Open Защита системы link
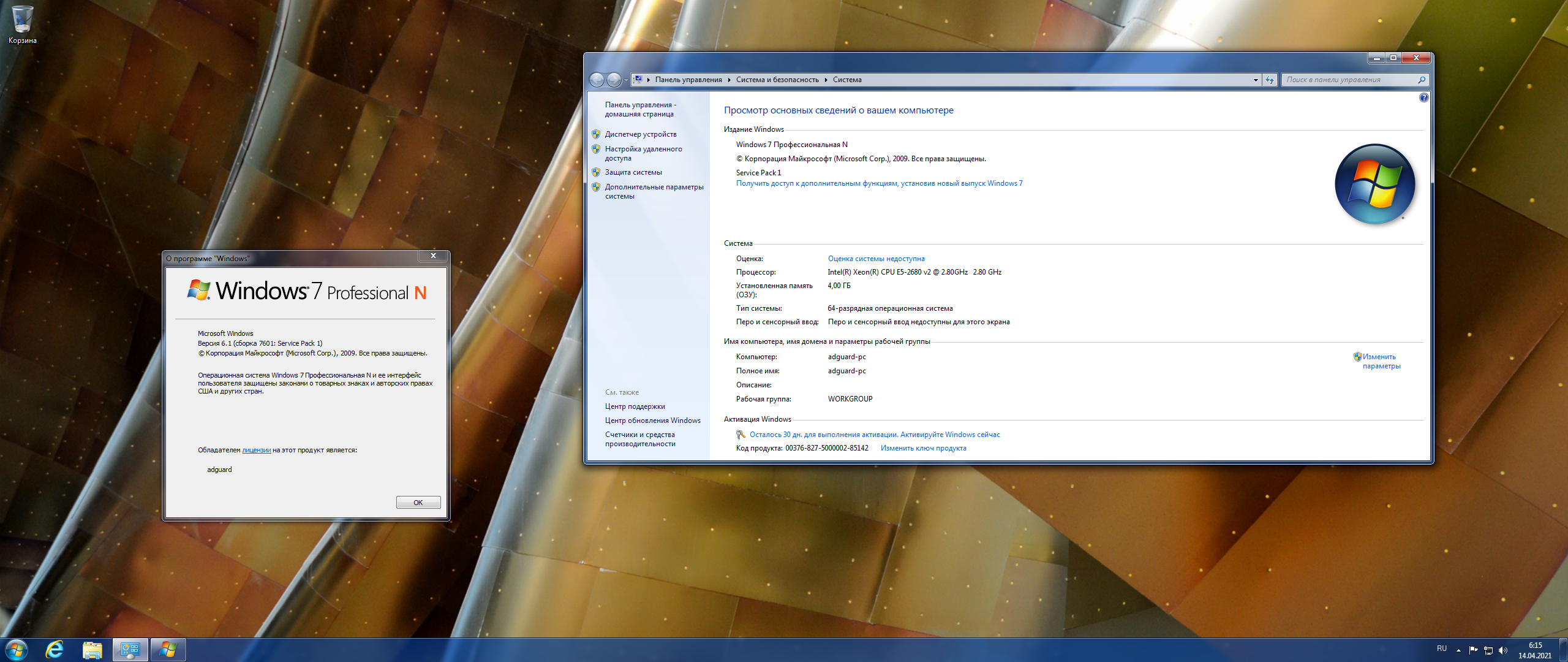This screenshot has width=1568, height=662. 633,172
